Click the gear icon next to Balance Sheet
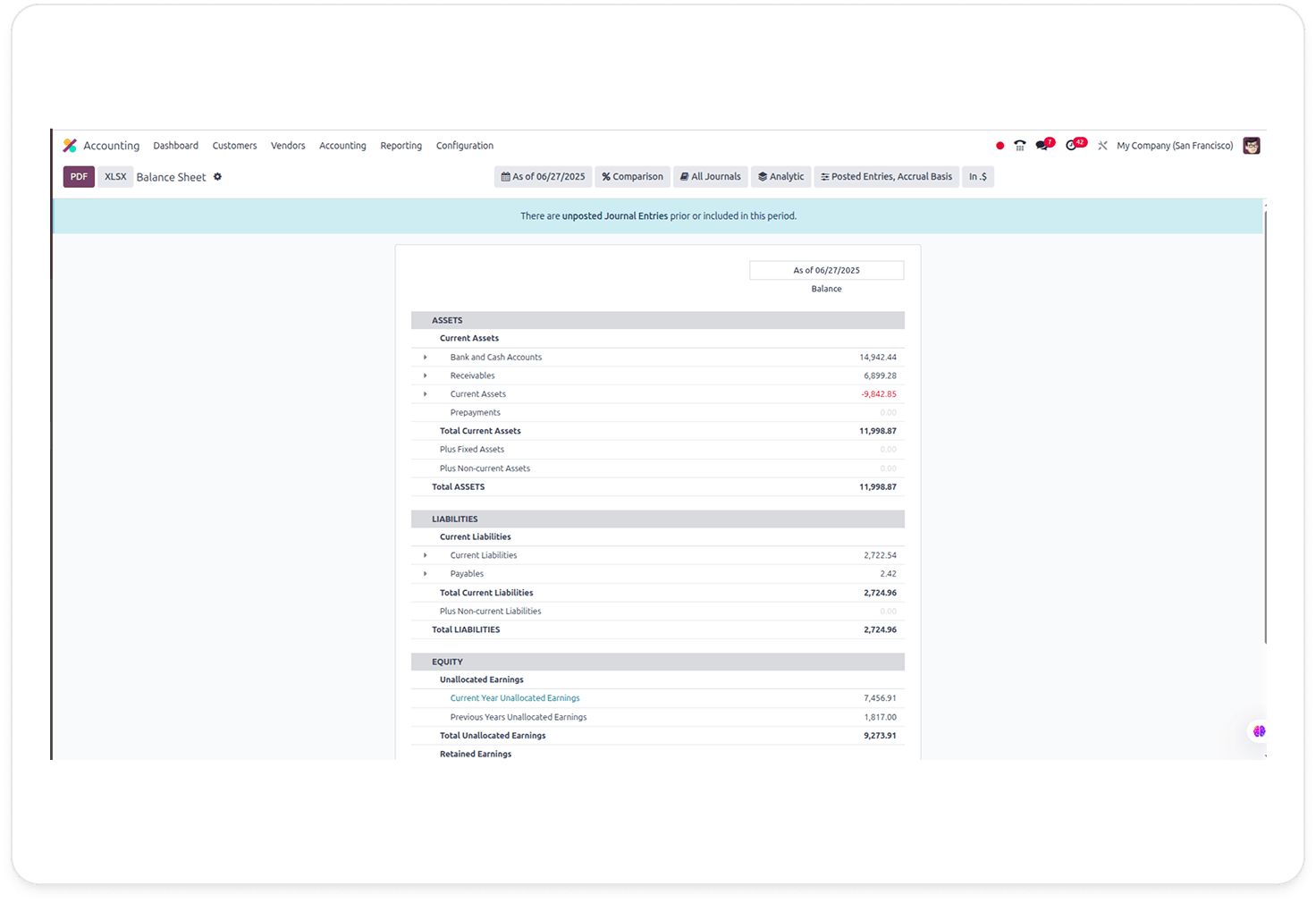The height and width of the screenshot is (903, 1316). pyautogui.click(x=217, y=177)
